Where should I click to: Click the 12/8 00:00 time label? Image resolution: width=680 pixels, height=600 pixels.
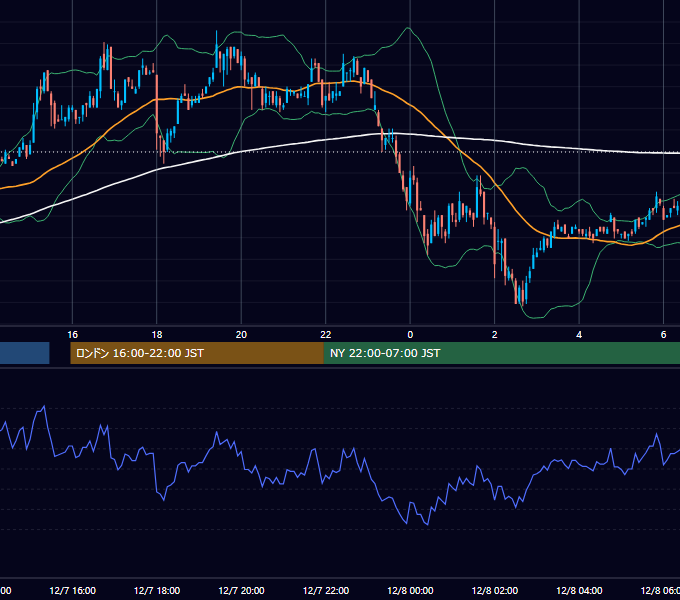[x=410, y=590]
